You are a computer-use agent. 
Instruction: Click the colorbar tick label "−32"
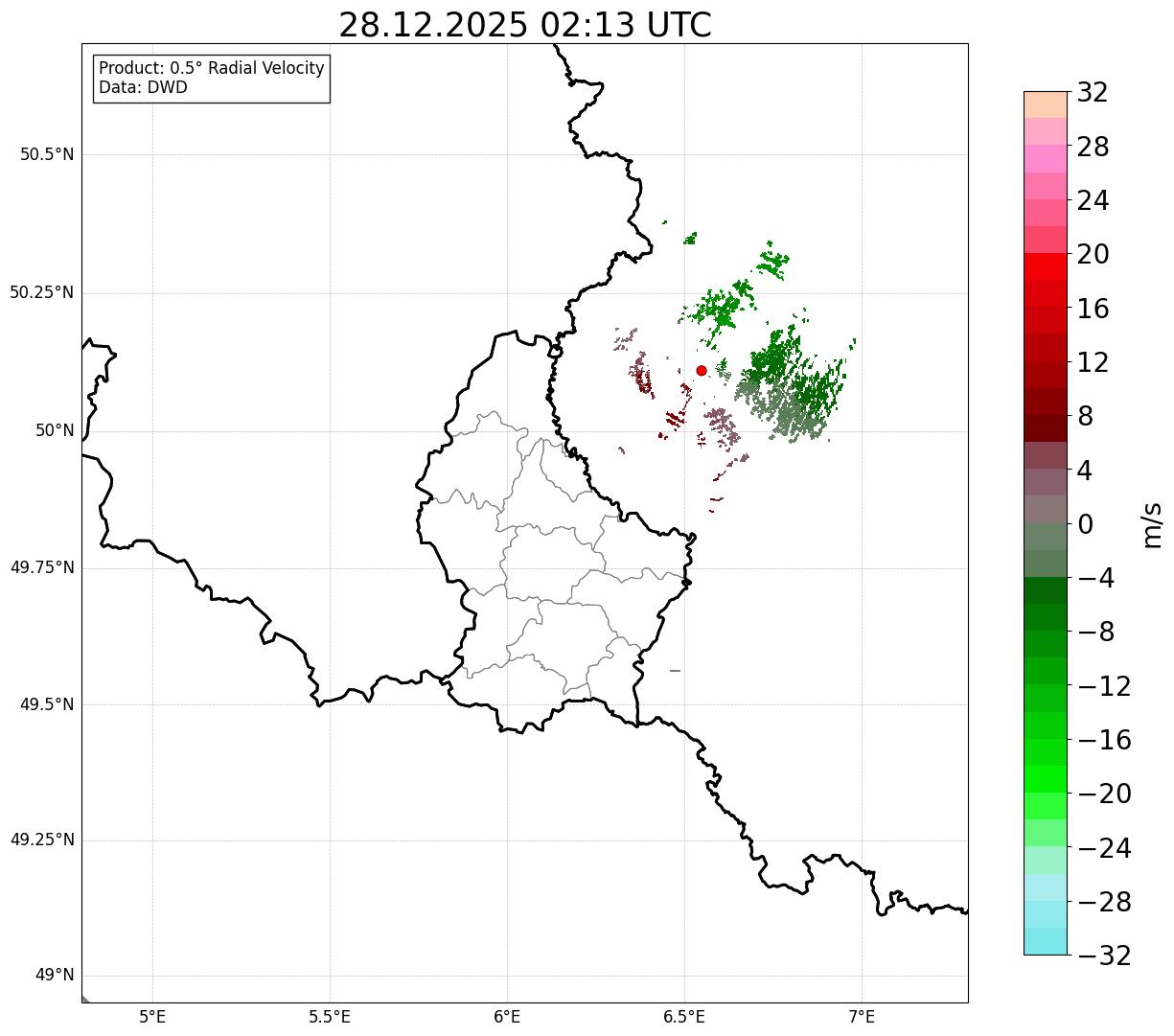point(1104,956)
